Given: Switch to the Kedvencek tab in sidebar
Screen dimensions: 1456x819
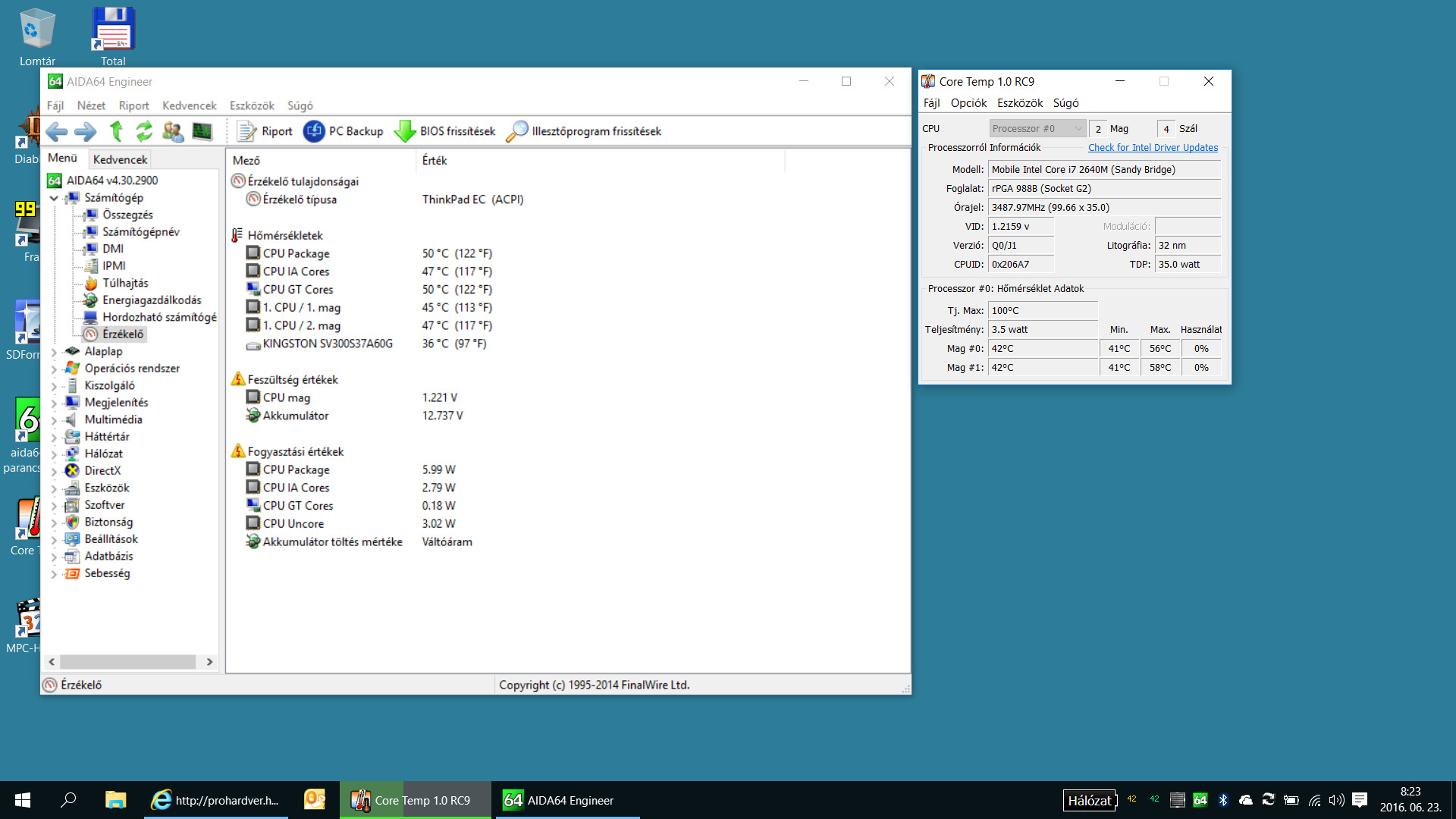Looking at the screenshot, I should click(120, 159).
